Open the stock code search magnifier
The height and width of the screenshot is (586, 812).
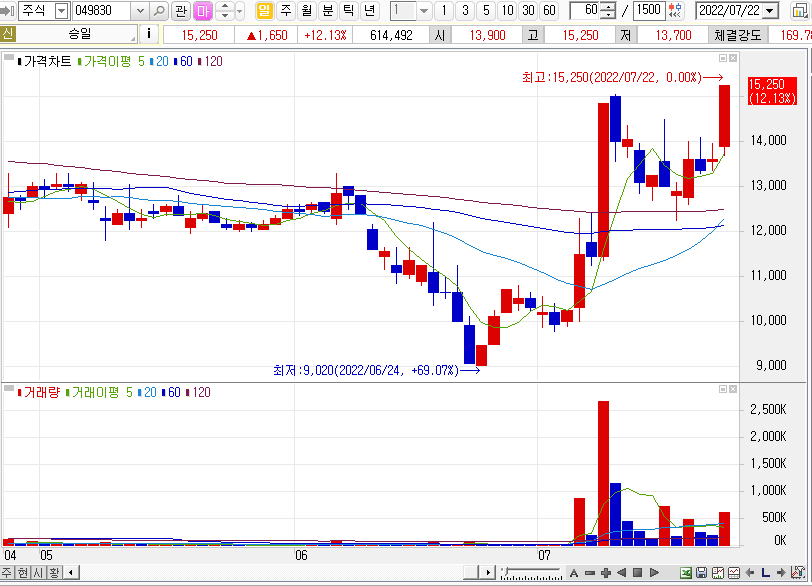tap(160, 10)
